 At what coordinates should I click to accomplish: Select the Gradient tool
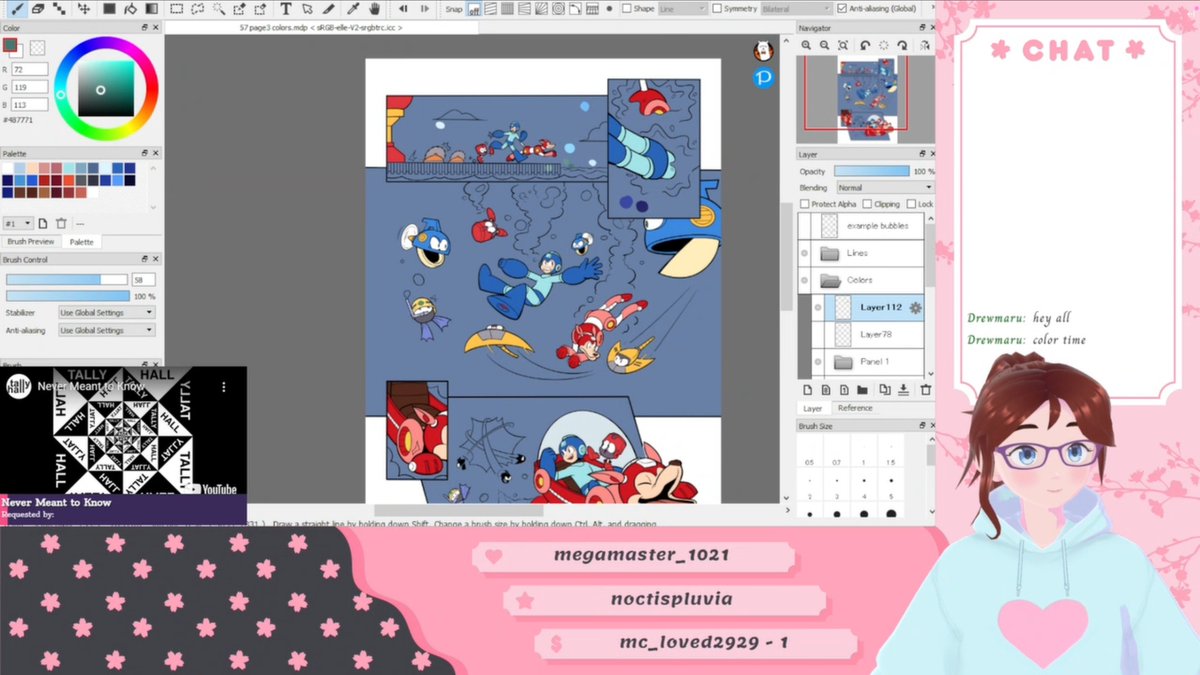pos(151,8)
